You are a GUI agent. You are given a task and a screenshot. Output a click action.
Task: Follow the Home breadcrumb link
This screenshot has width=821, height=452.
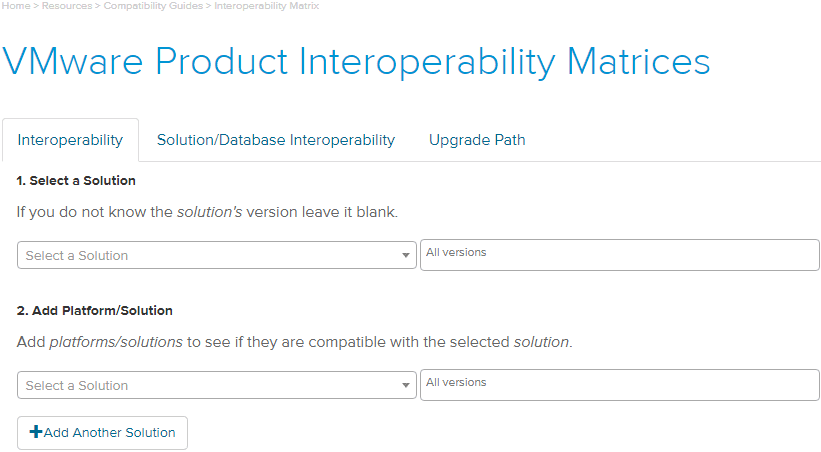tap(16, 6)
